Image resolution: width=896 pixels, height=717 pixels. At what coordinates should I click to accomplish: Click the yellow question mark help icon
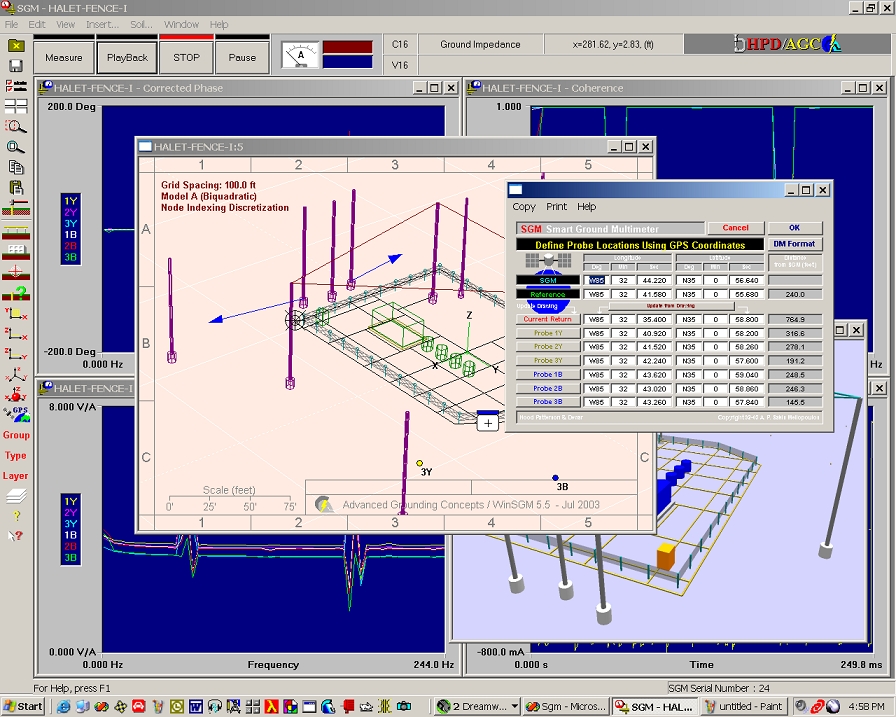pyautogui.click(x=17, y=516)
